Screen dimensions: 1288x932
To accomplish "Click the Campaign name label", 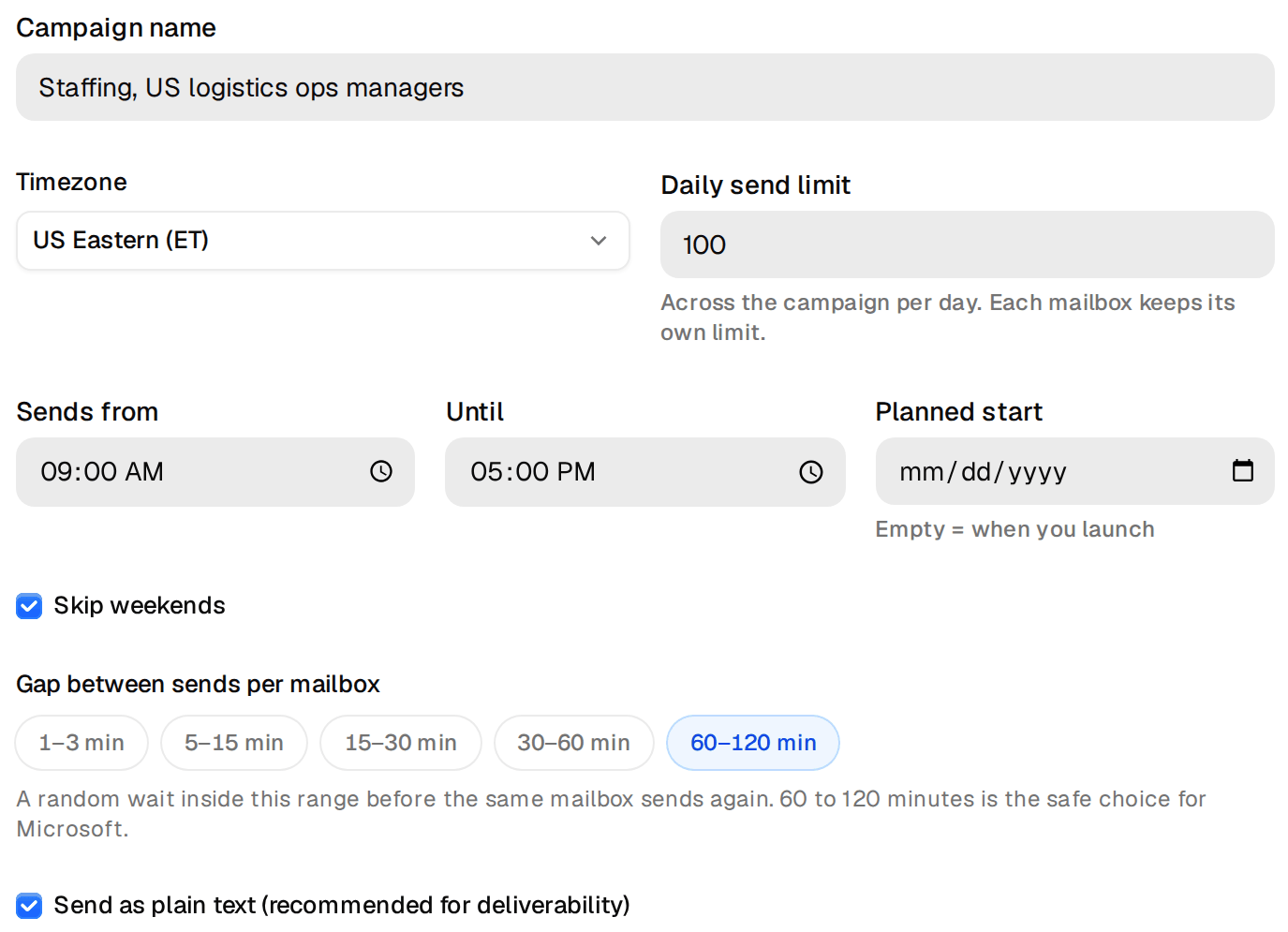I will pos(116,28).
